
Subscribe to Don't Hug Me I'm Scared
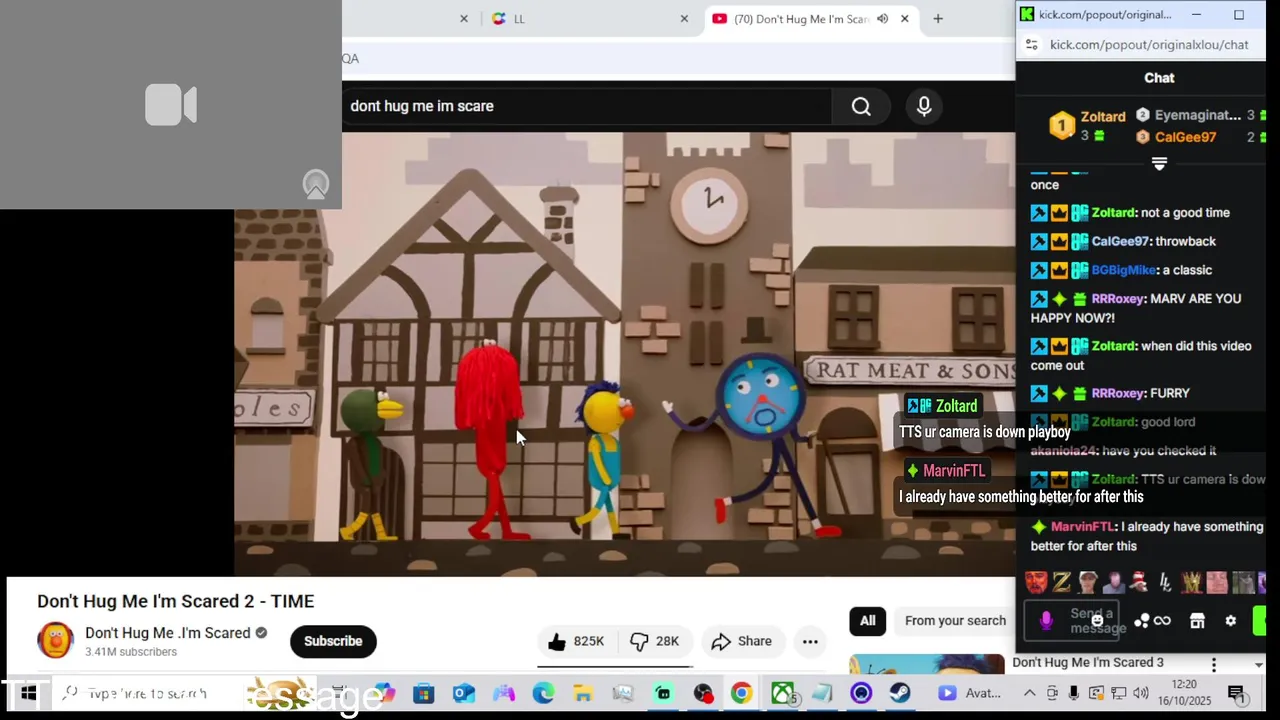pyautogui.click(x=333, y=641)
